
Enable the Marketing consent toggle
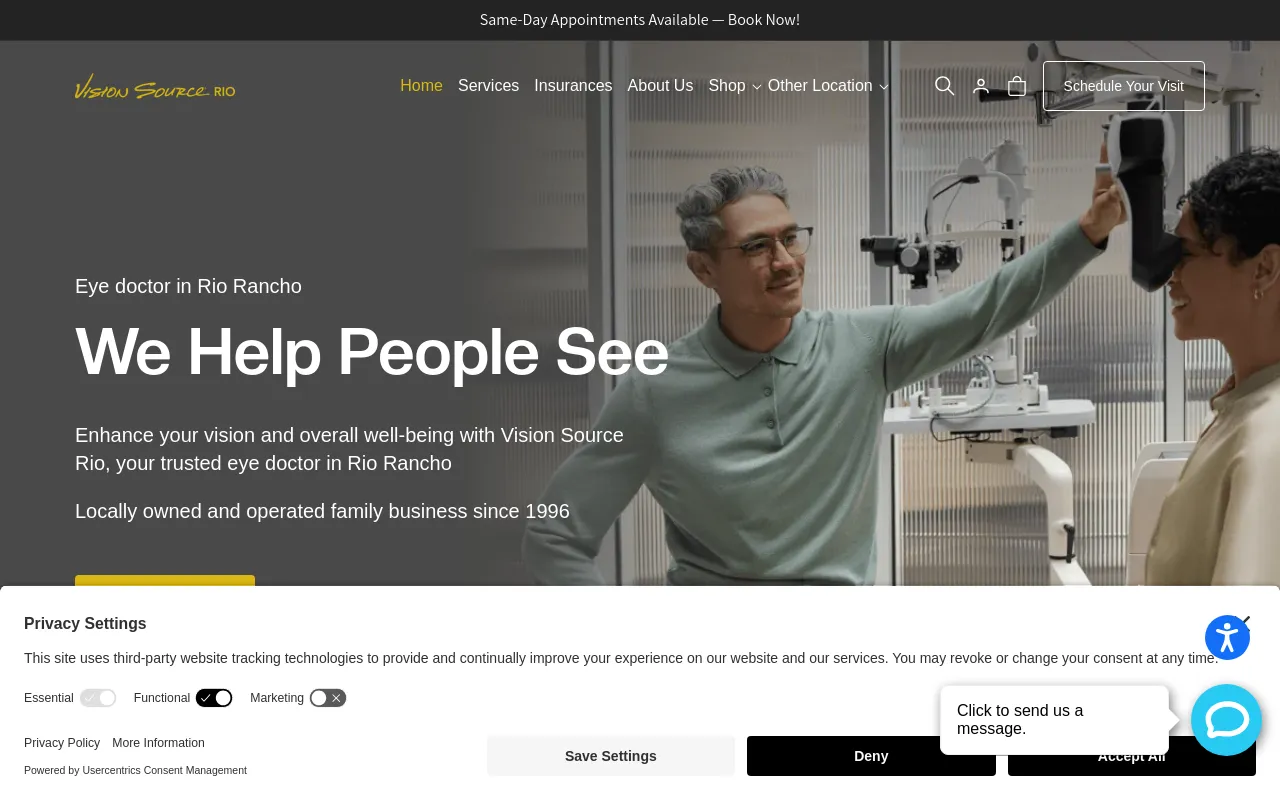coord(328,698)
